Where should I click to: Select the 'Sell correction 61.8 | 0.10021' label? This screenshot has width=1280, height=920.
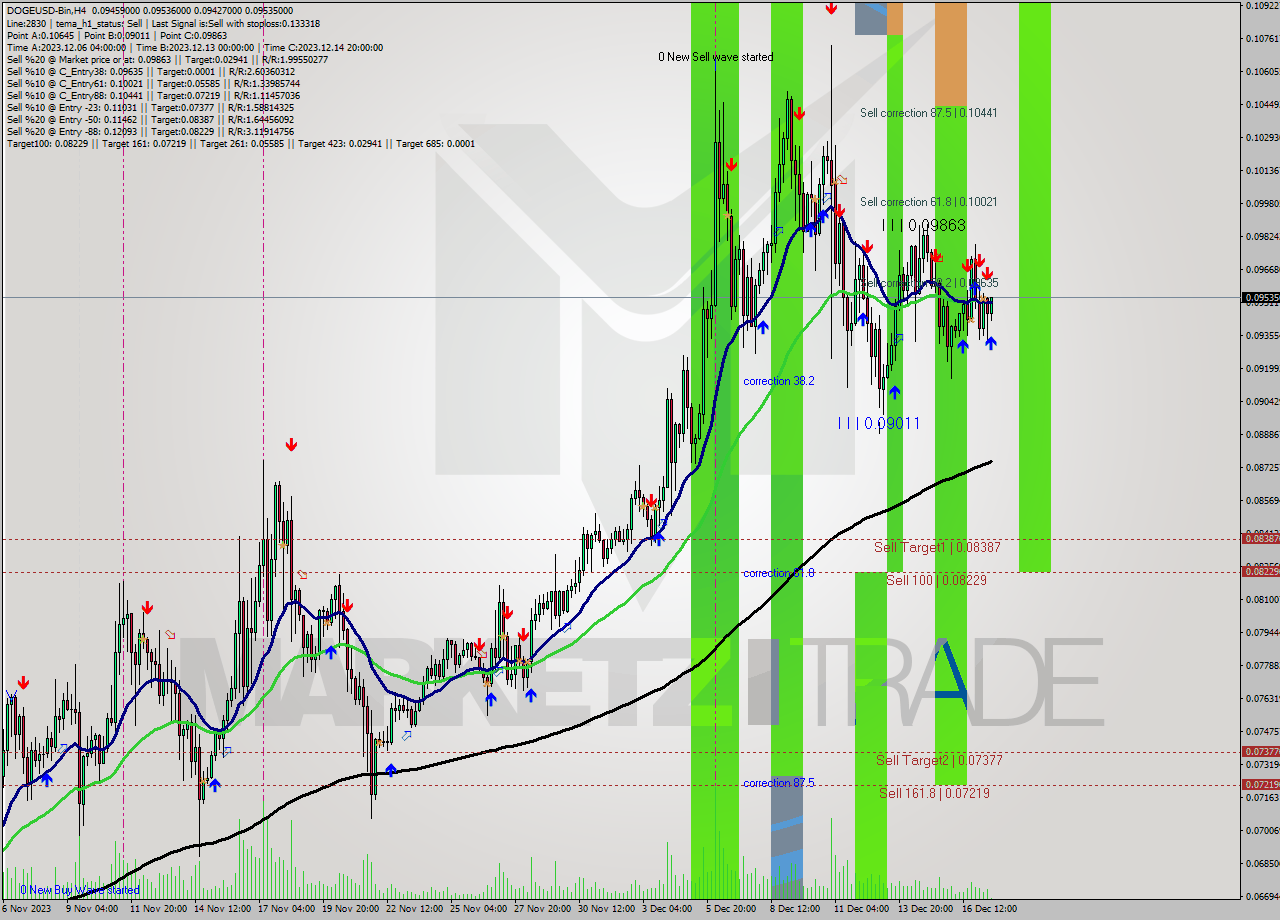tap(928, 202)
